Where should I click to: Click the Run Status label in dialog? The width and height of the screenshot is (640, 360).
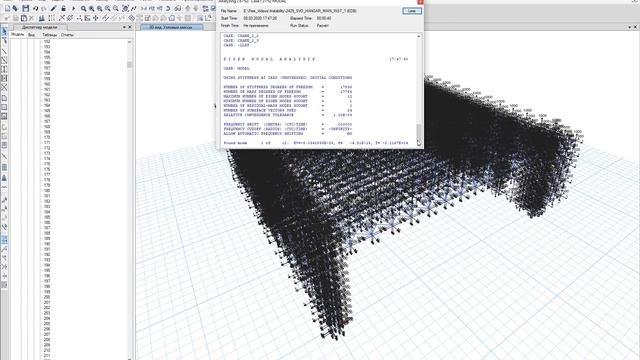[x=299, y=25]
